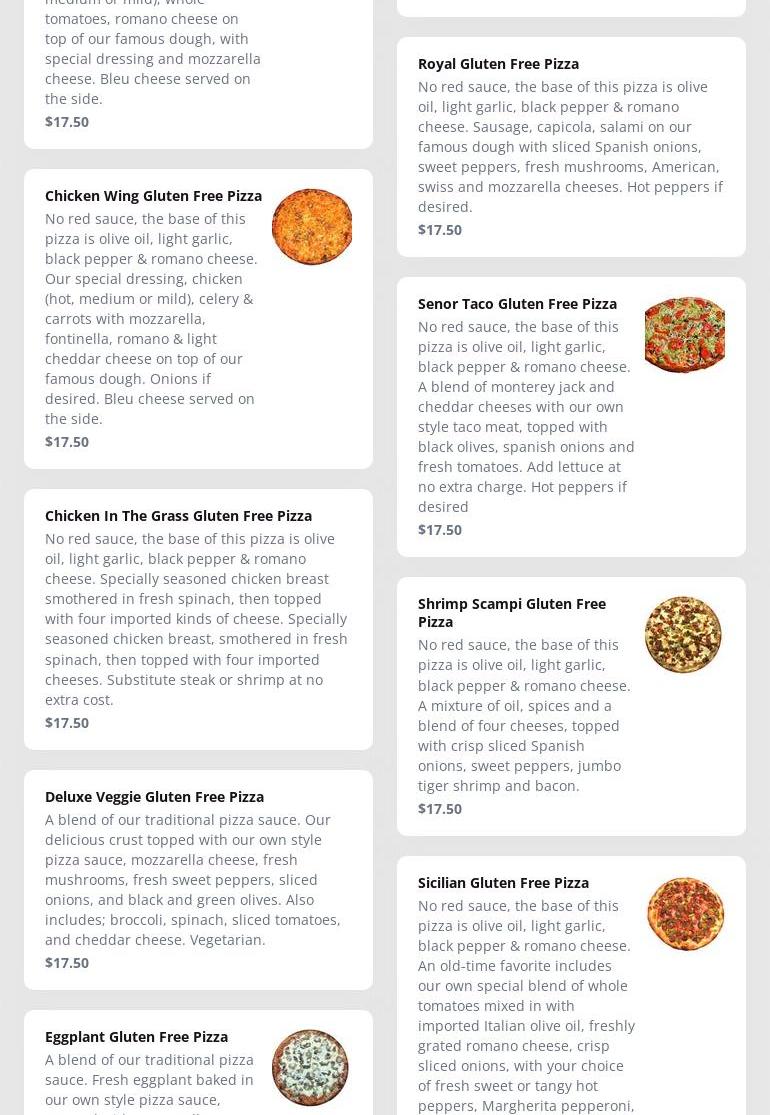Select the Shrimp Scampi pizza thumbnail

point(683,635)
